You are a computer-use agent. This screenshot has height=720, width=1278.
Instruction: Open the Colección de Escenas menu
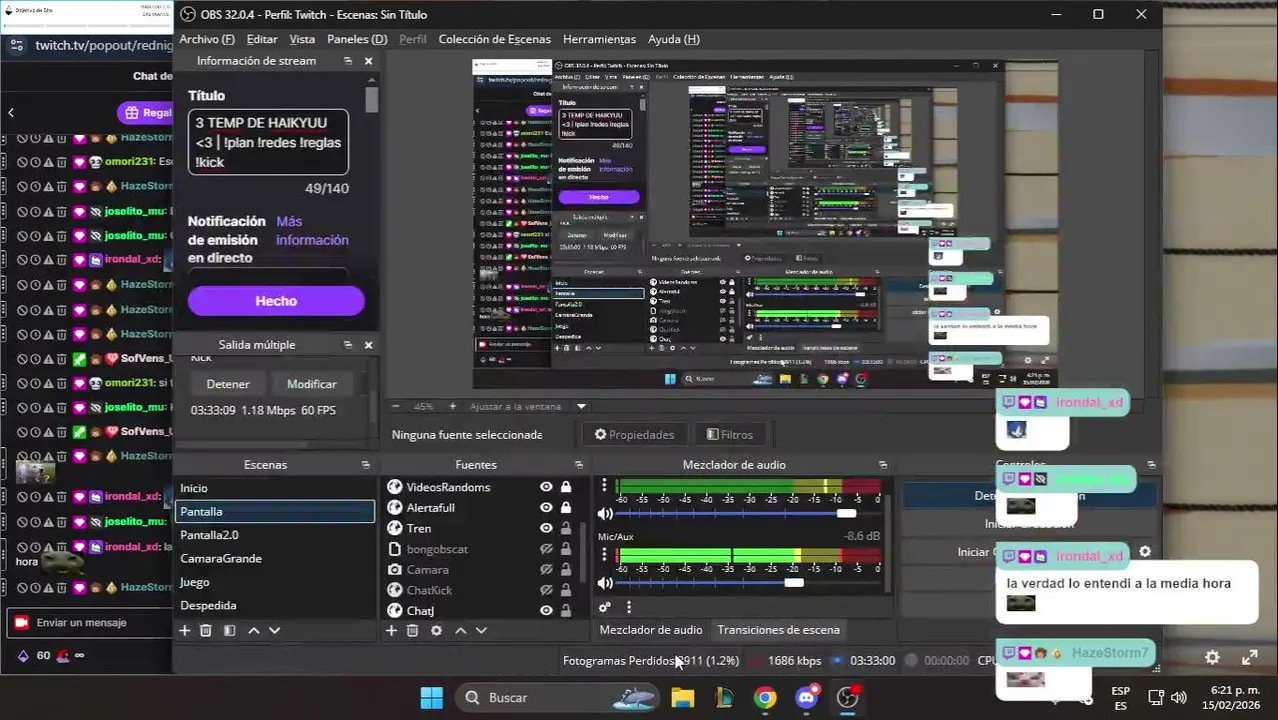(x=495, y=39)
